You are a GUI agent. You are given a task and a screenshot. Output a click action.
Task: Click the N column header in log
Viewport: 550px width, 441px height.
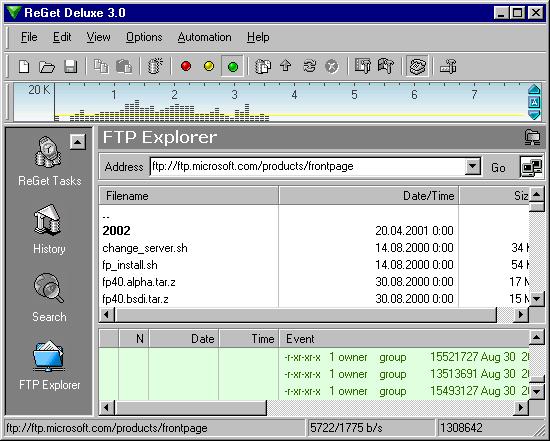(x=134, y=339)
